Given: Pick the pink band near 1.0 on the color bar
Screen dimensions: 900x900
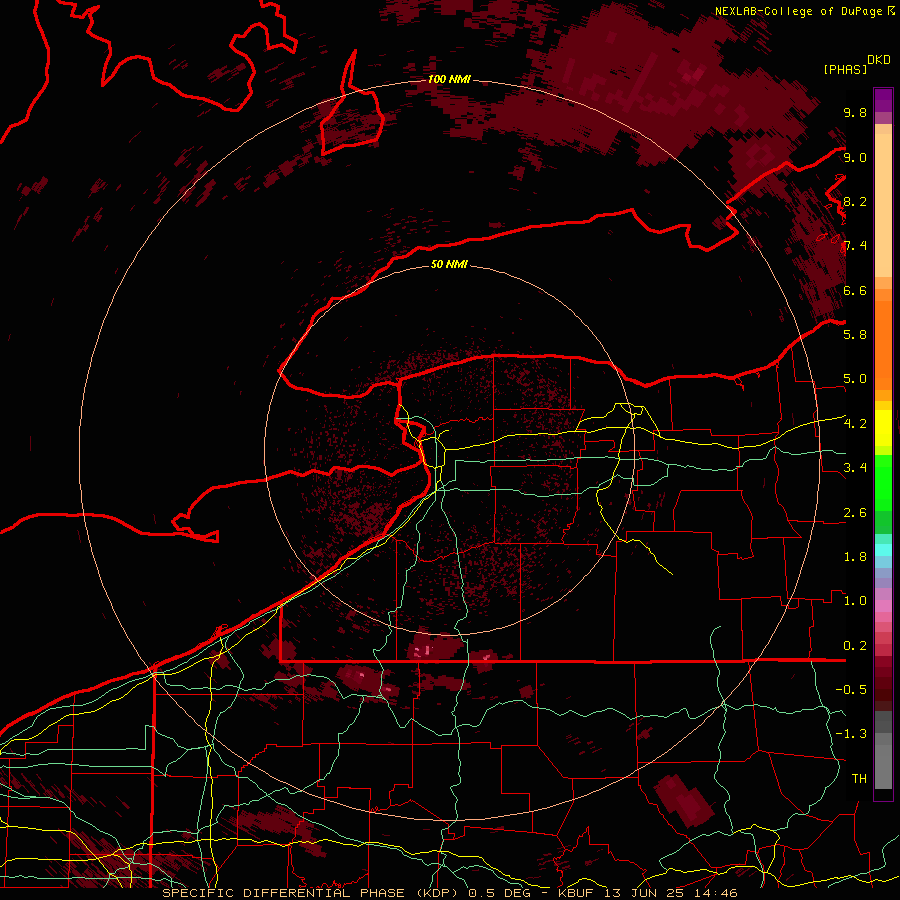Looking at the screenshot, I should point(883,606).
